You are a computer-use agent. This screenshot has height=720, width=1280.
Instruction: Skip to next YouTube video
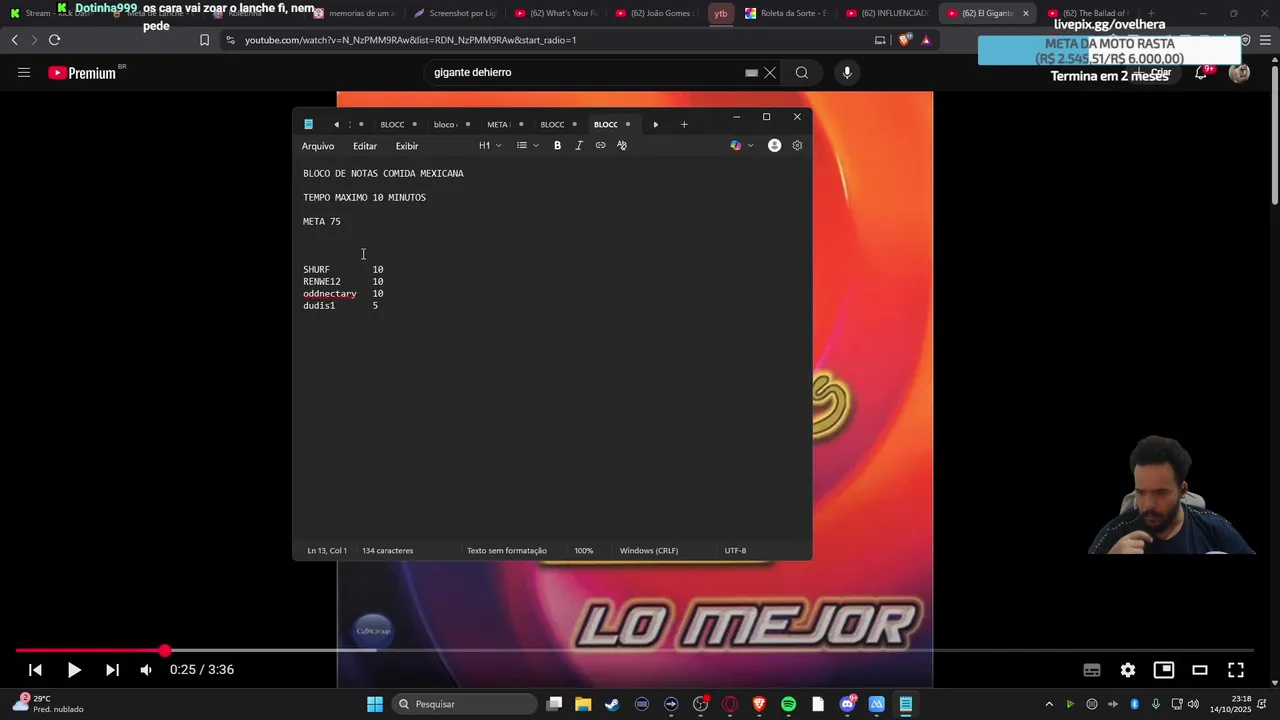click(x=112, y=670)
